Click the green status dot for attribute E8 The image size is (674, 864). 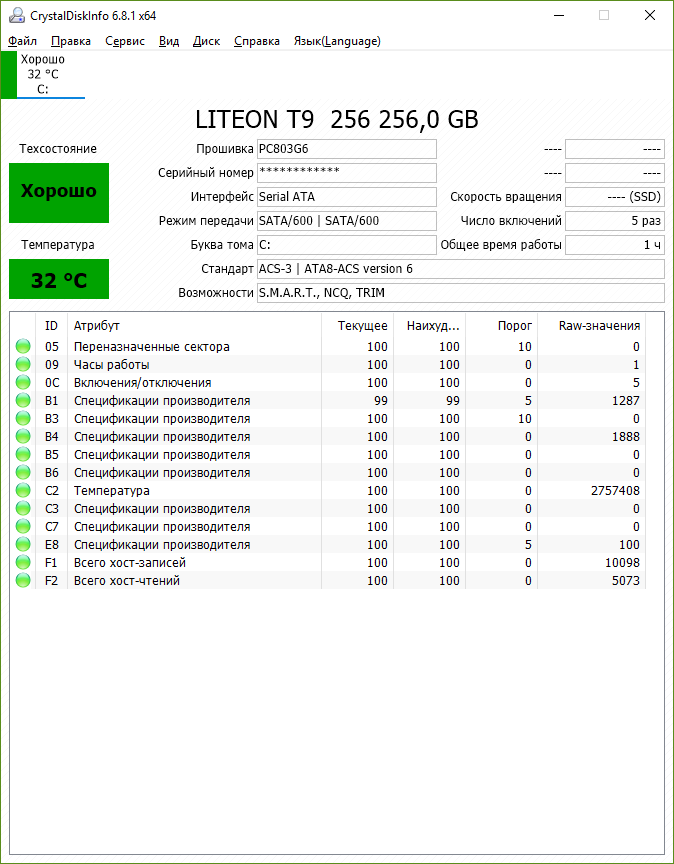pyautogui.click(x=23, y=544)
